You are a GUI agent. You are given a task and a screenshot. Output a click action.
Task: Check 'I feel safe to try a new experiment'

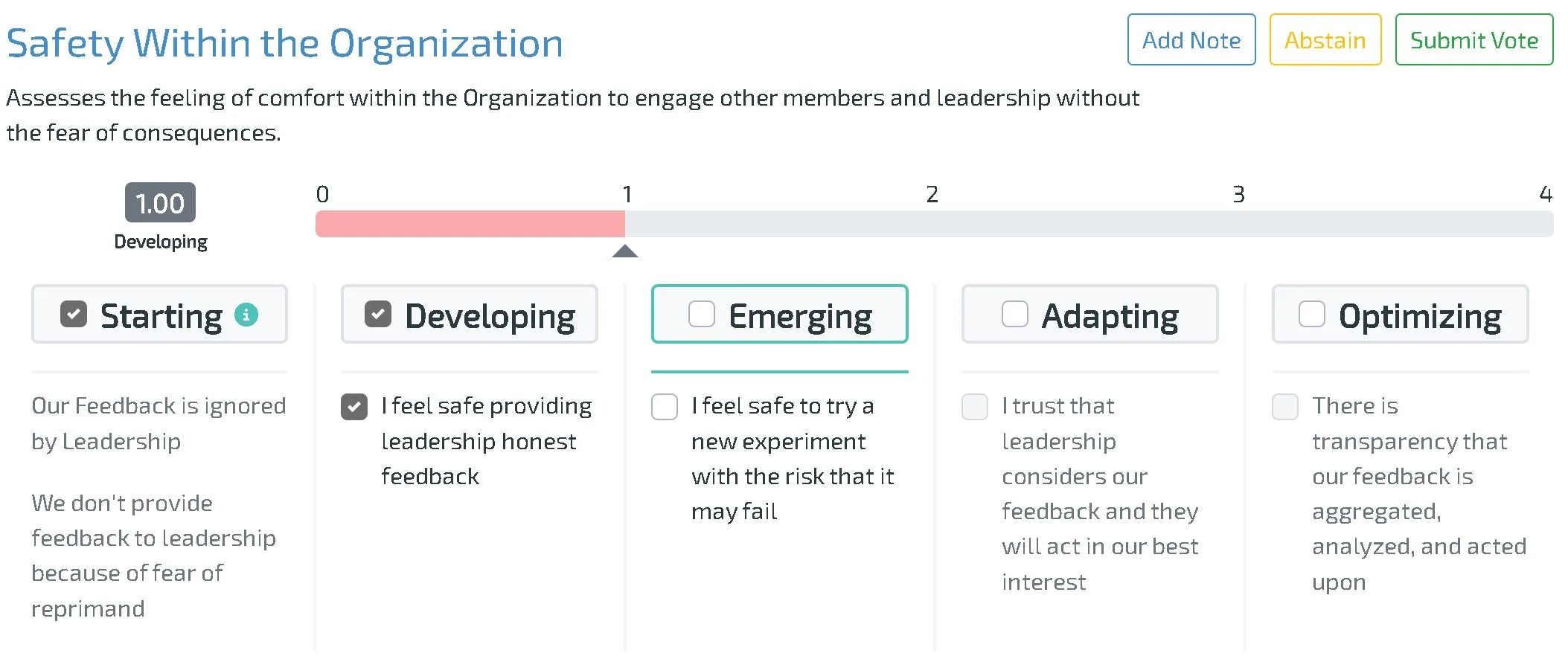pyautogui.click(x=665, y=407)
